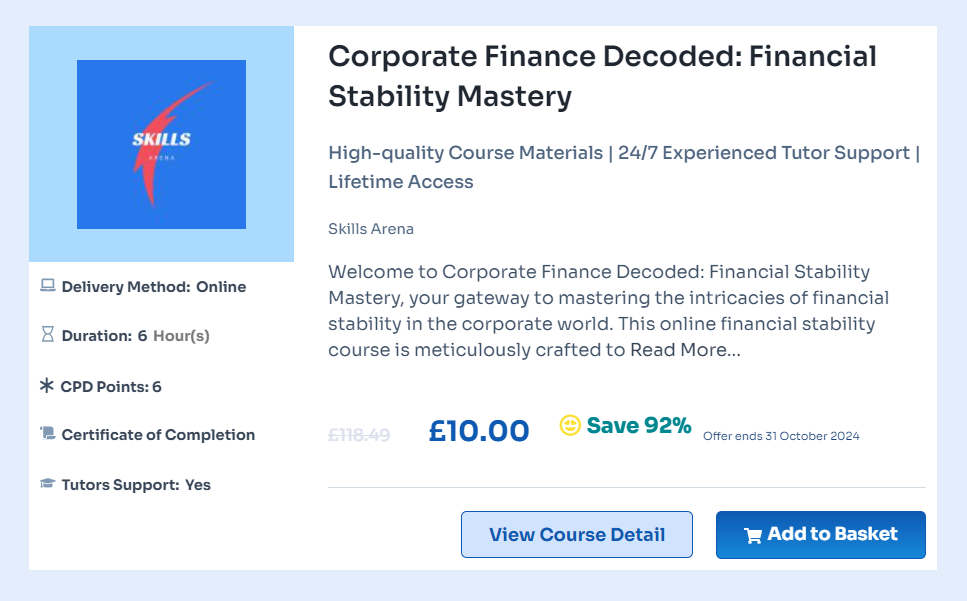Click the course subtitle about Lifetime Access
The image size is (967, 601).
pos(623,167)
